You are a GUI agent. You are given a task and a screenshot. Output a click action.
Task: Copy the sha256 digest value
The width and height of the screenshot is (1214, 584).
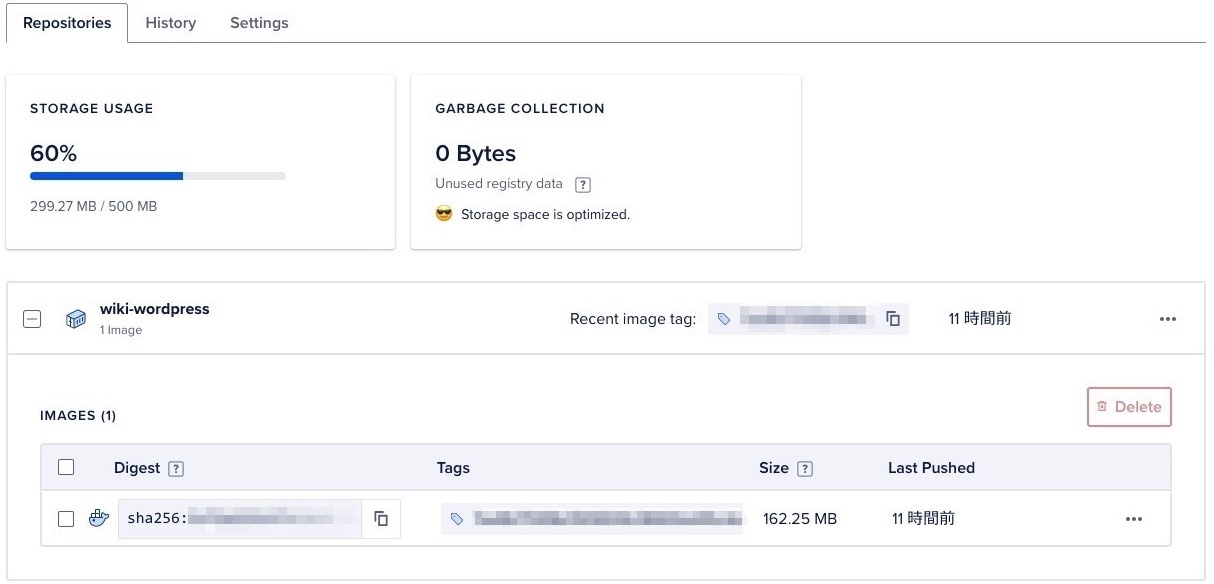[x=381, y=519]
